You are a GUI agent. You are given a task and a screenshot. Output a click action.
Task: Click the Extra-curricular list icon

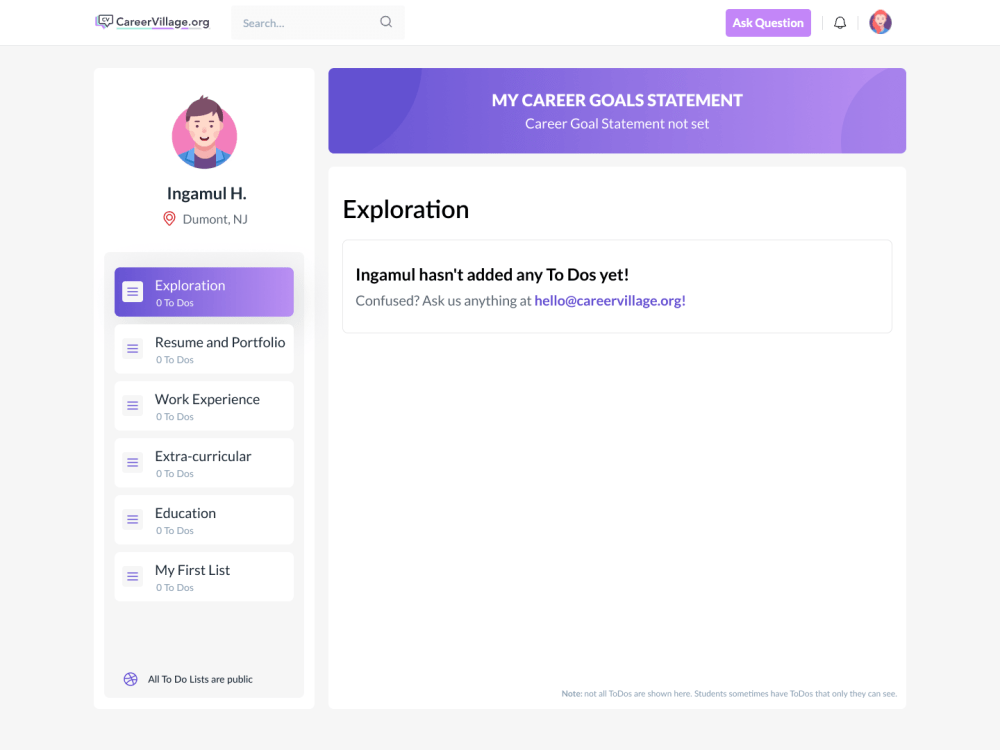(133, 462)
